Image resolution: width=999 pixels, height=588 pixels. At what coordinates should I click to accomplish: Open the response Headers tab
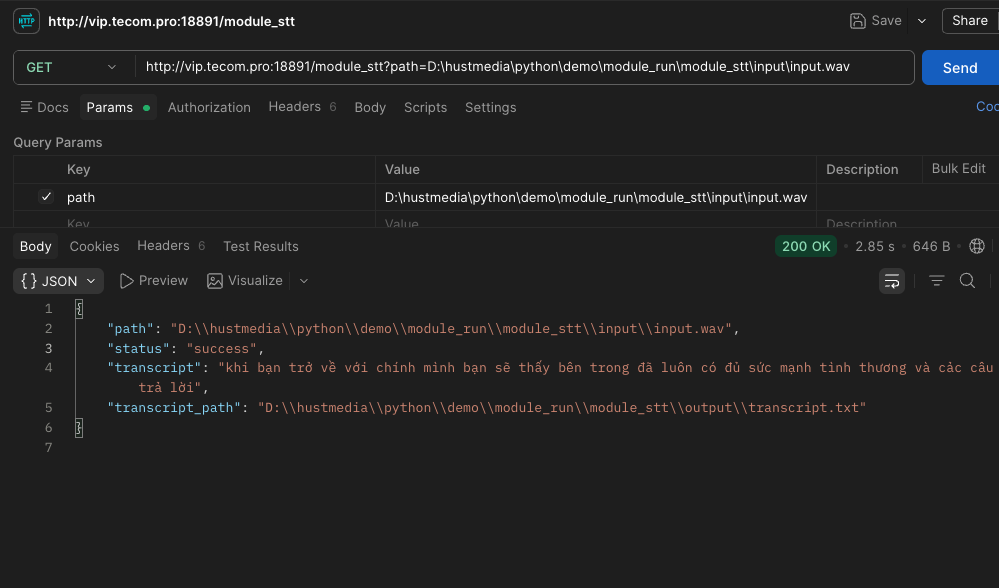171,247
